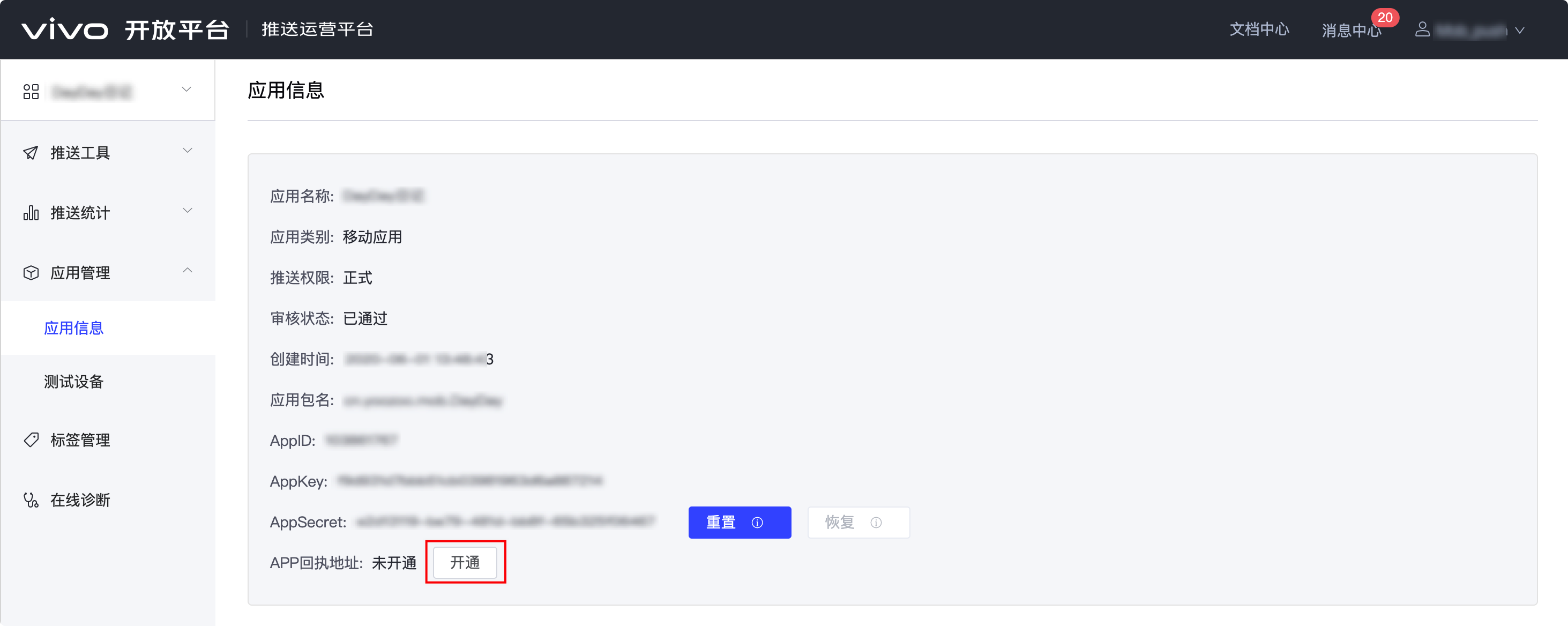Click the paper plane 推送工具 icon
The width and height of the screenshot is (1568, 626).
pos(31,152)
